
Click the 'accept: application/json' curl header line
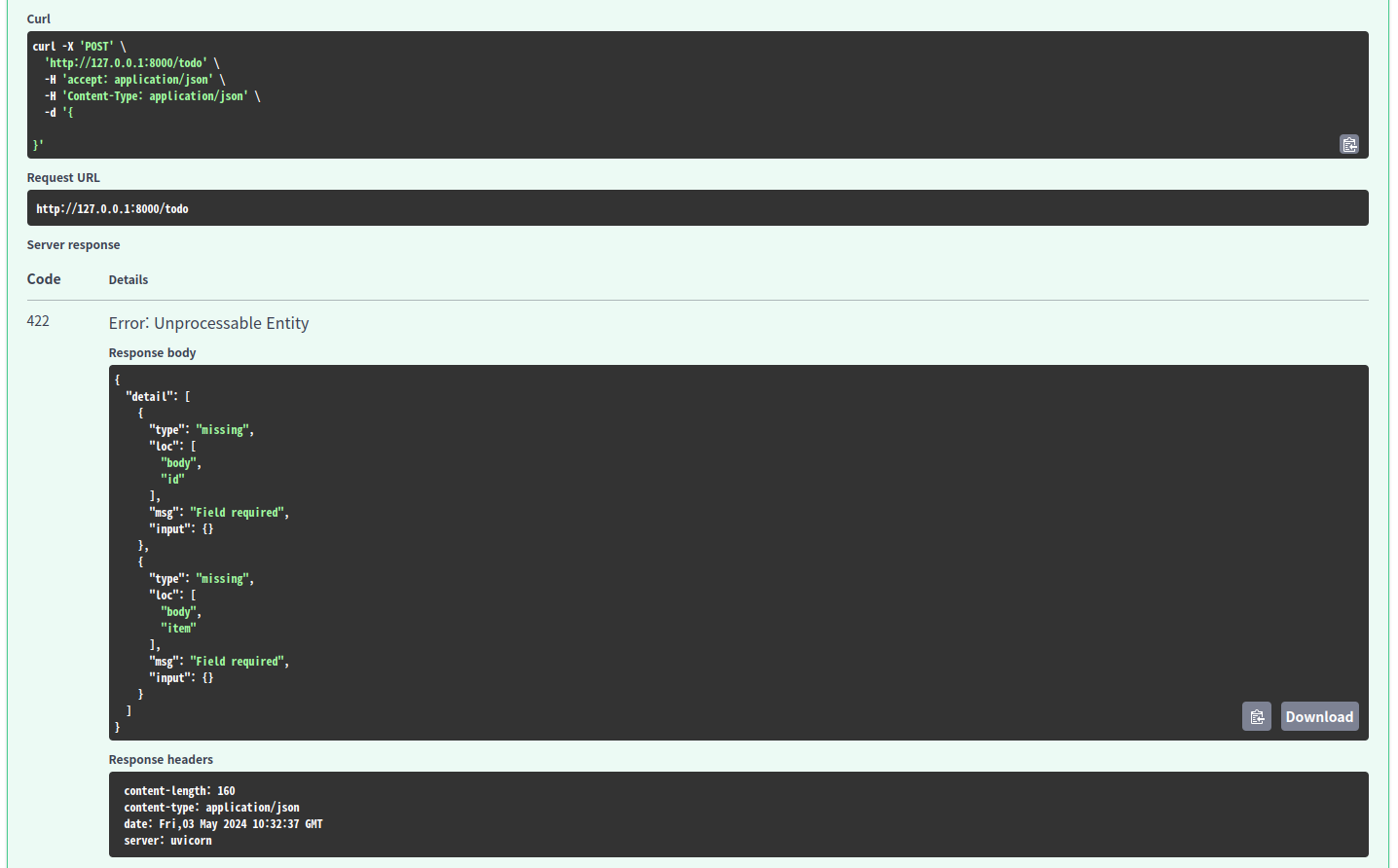[134, 79]
